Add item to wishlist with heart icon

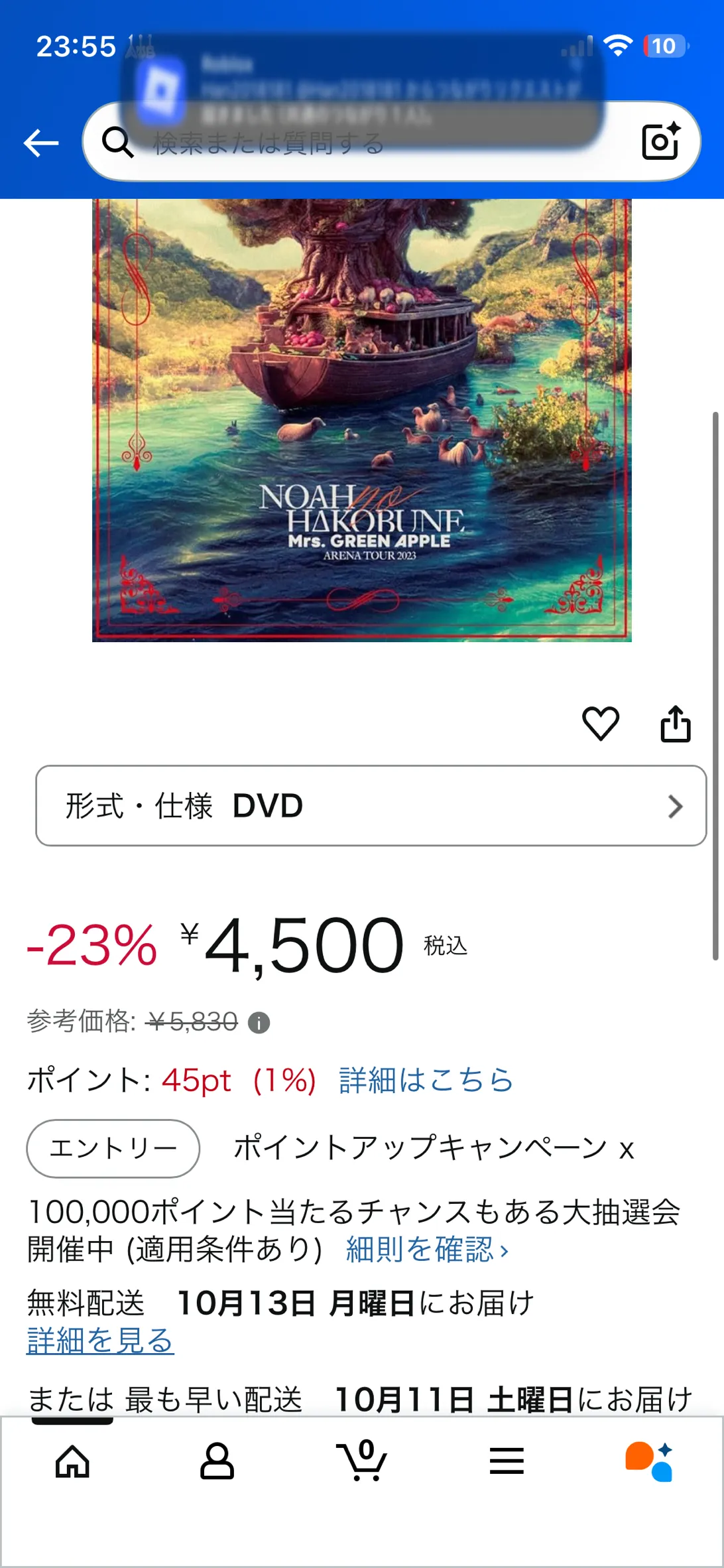click(601, 723)
